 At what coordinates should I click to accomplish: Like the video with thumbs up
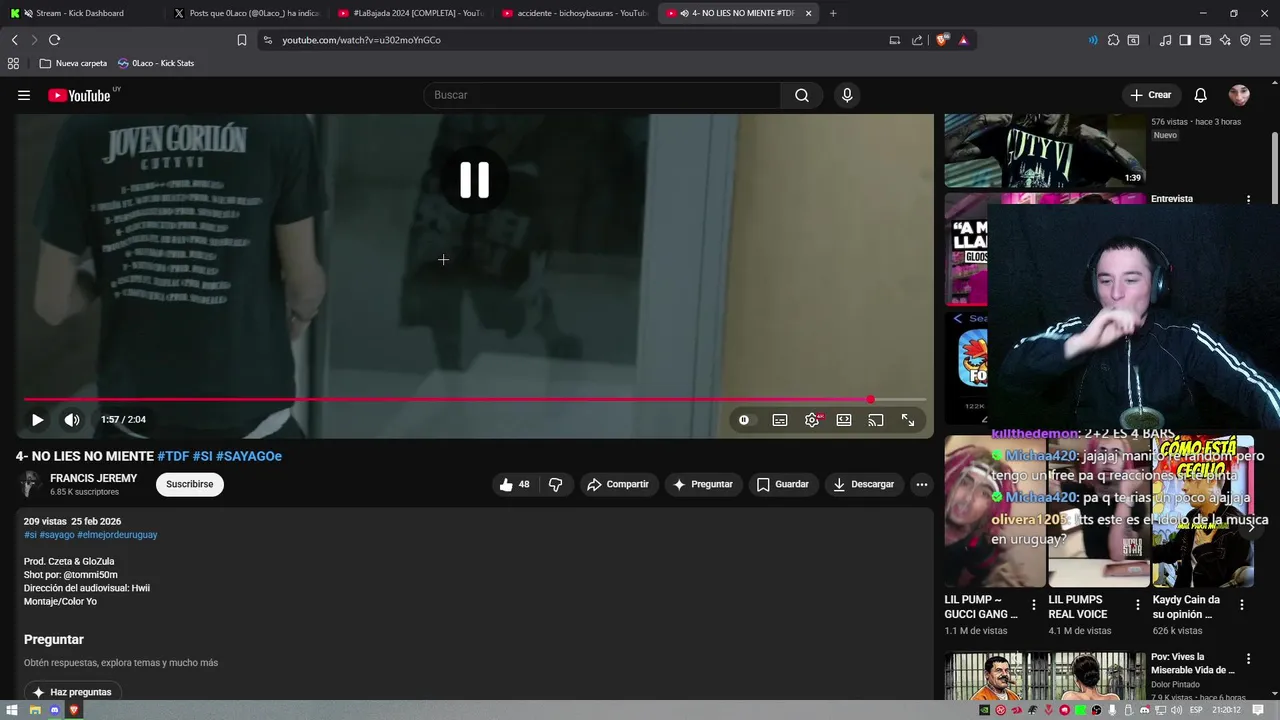point(515,484)
